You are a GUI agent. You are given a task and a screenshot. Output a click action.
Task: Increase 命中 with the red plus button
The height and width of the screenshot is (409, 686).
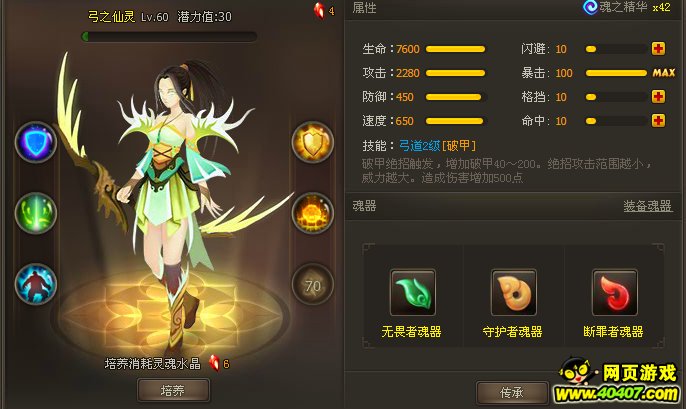658,120
